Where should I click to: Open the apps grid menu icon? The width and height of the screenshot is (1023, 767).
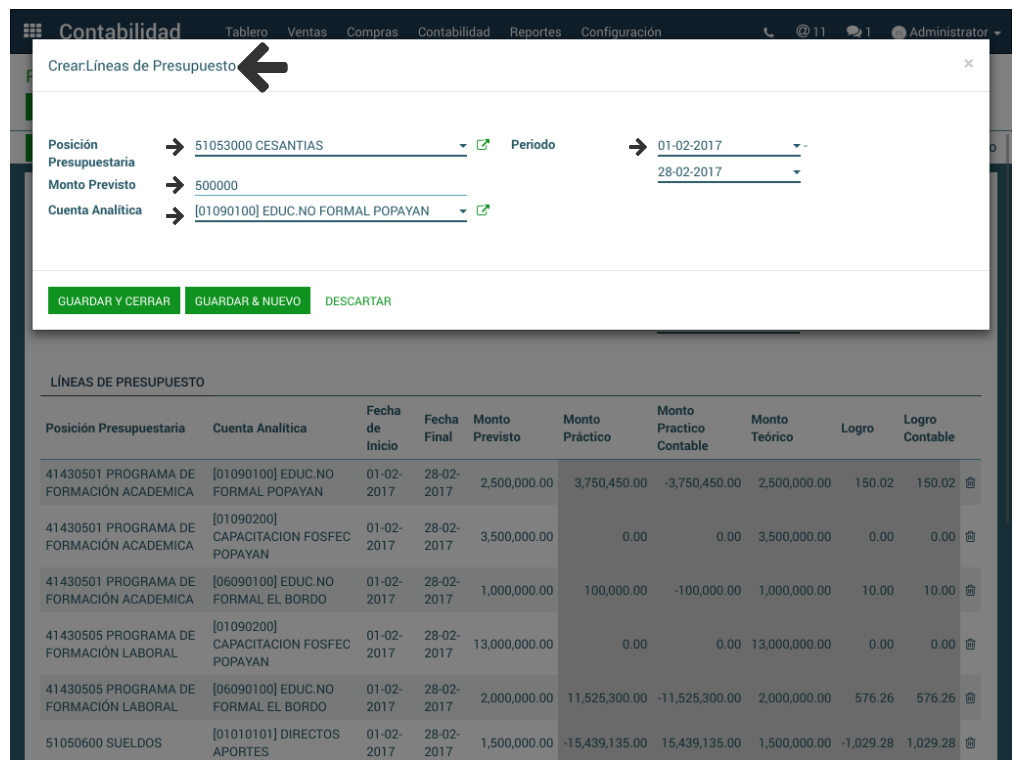click(x=32, y=32)
